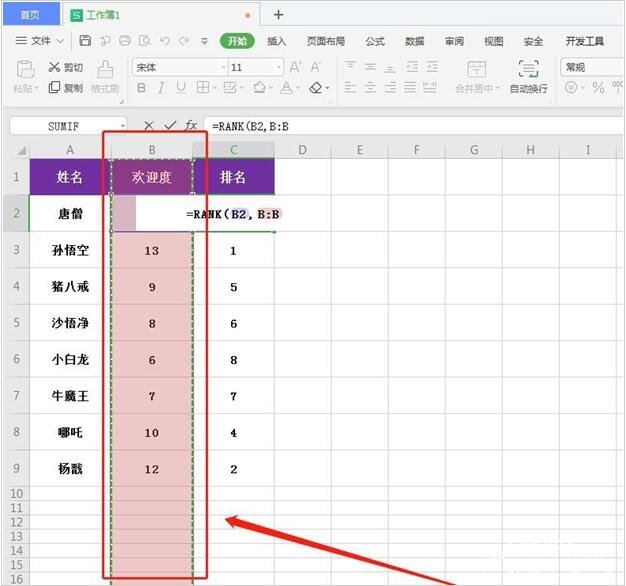626x586 pixels.
Task: Toggle Underline formatting
Action: [x=181, y=88]
